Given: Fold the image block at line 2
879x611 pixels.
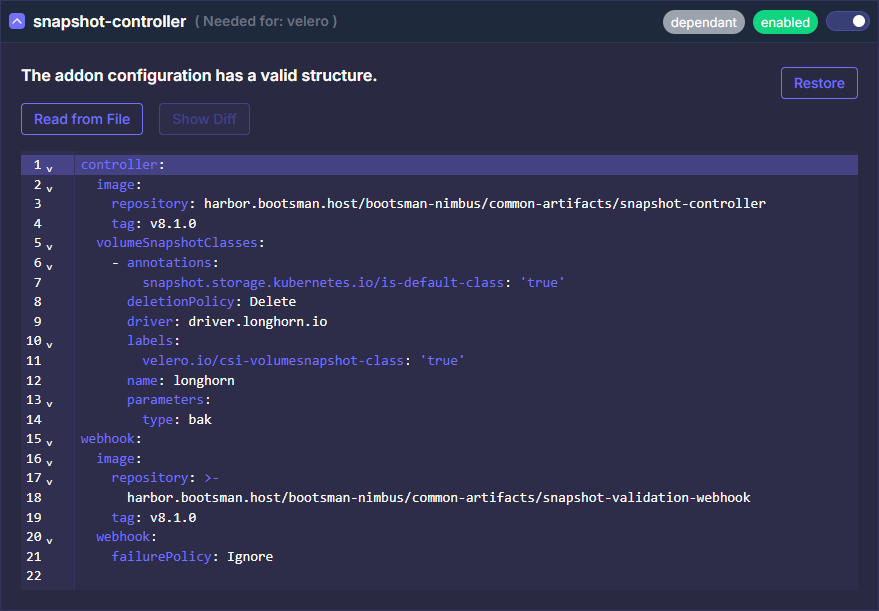Looking at the screenshot, I should tap(50, 187).
